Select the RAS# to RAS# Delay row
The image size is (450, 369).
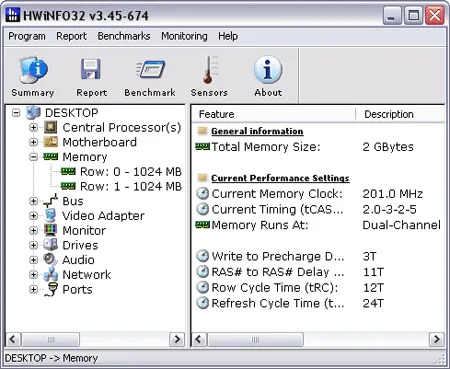[278, 272]
